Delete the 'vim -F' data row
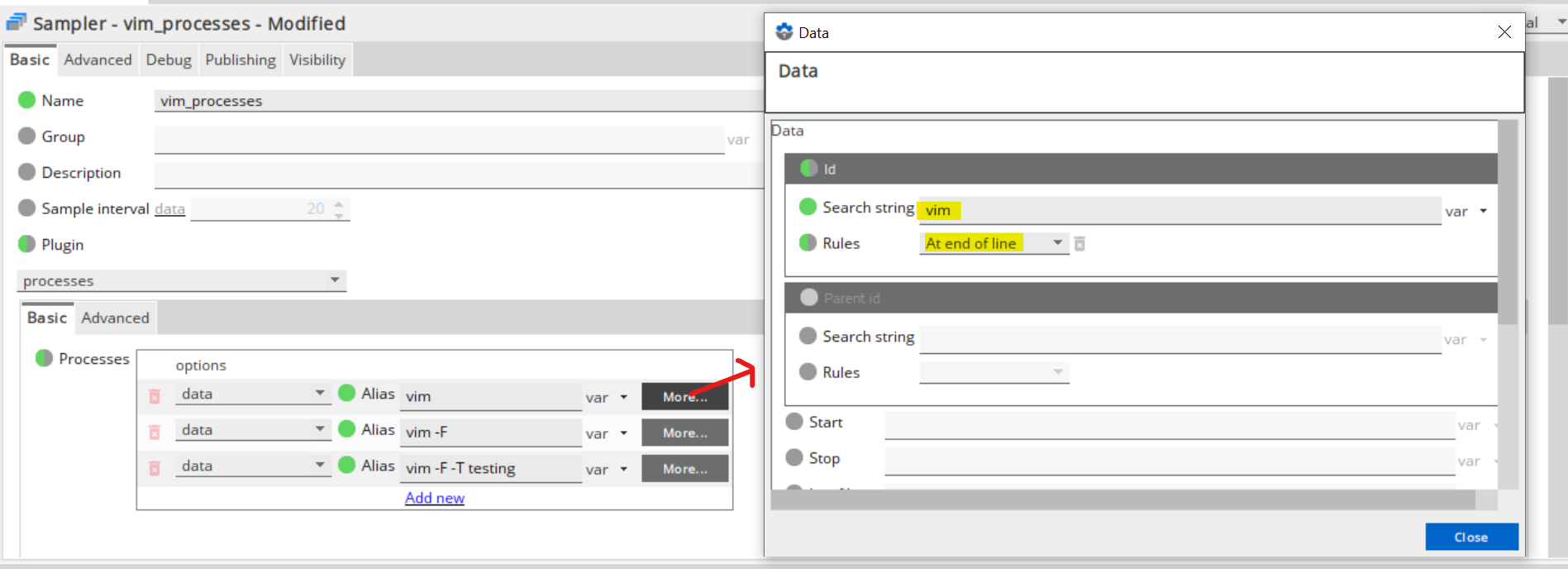 pyautogui.click(x=155, y=432)
